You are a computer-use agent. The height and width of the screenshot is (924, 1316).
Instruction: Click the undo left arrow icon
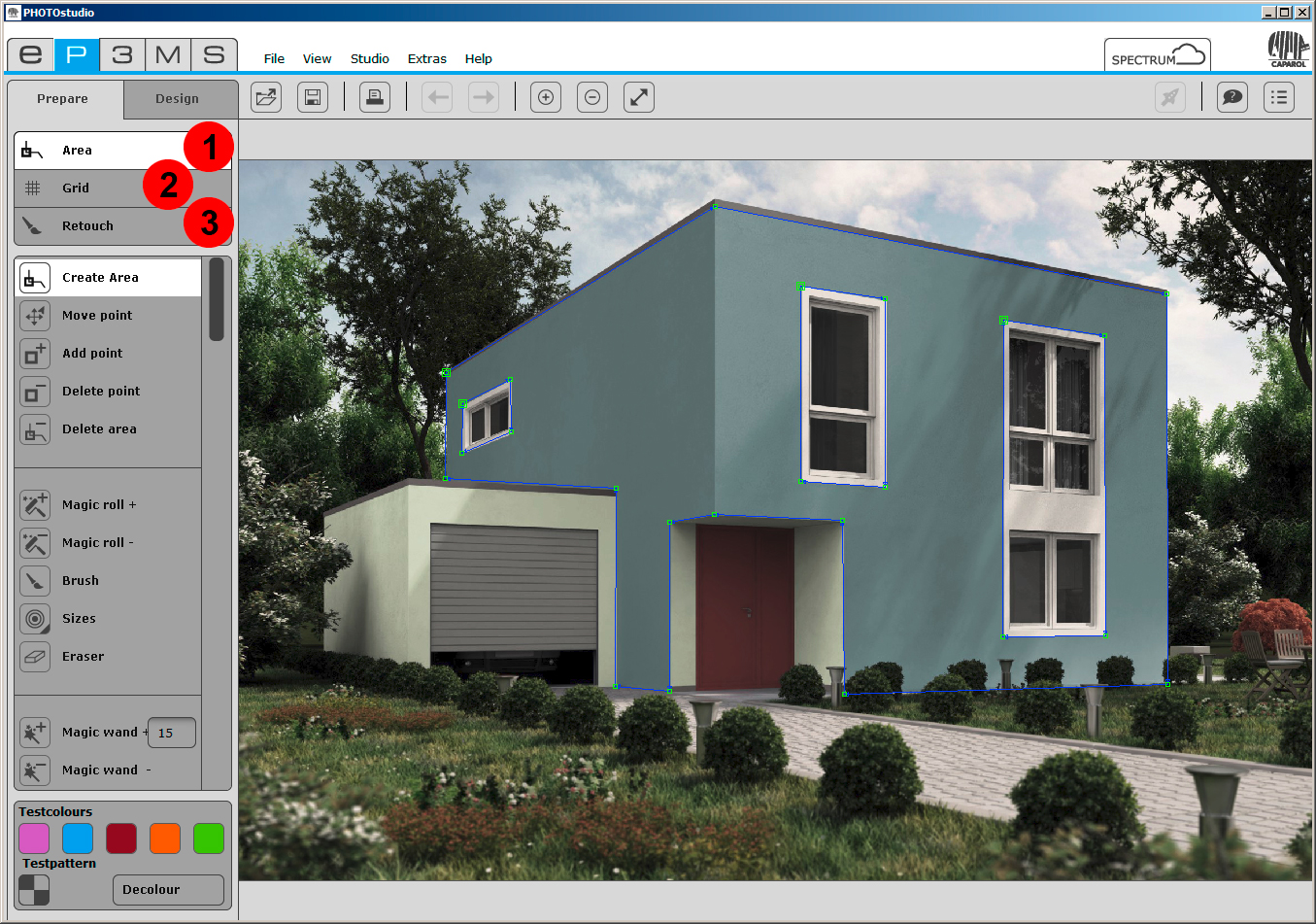click(437, 97)
